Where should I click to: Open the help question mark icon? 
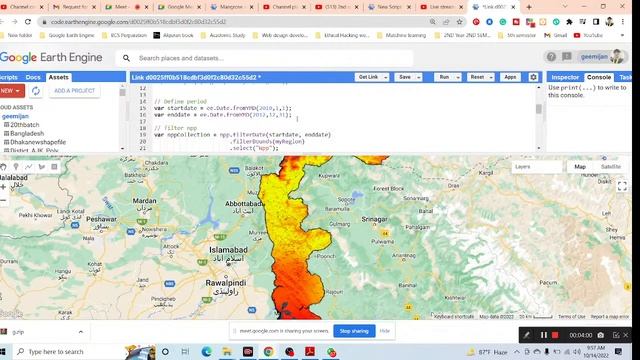click(551, 57)
